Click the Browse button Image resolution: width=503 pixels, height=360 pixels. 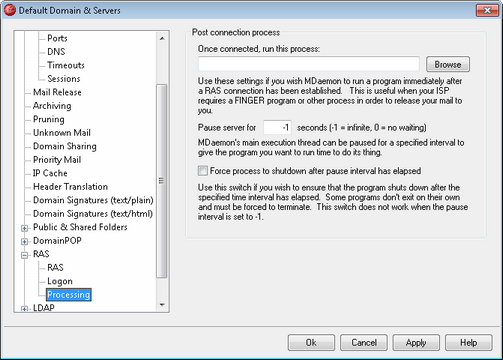coord(448,64)
